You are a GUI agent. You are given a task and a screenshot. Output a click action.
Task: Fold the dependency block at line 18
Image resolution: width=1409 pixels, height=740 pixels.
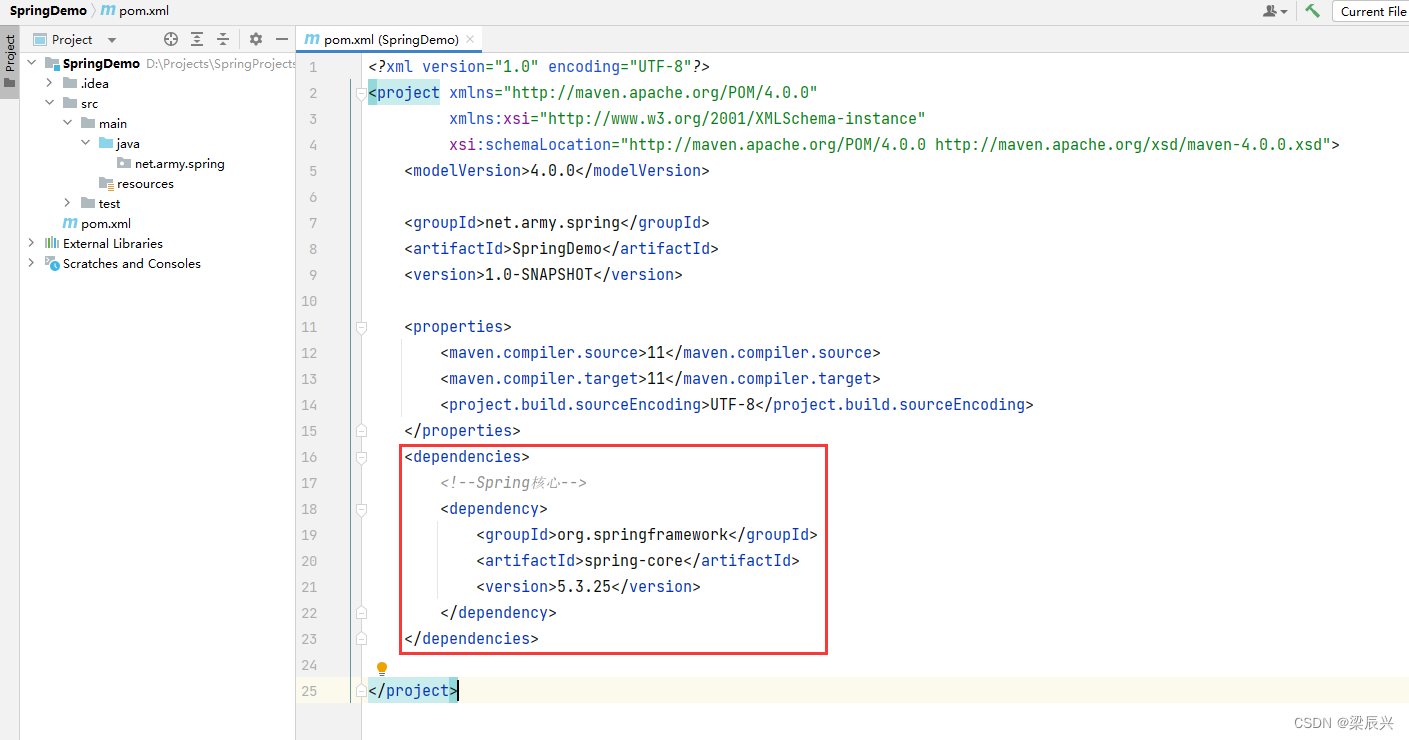(x=360, y=509)
